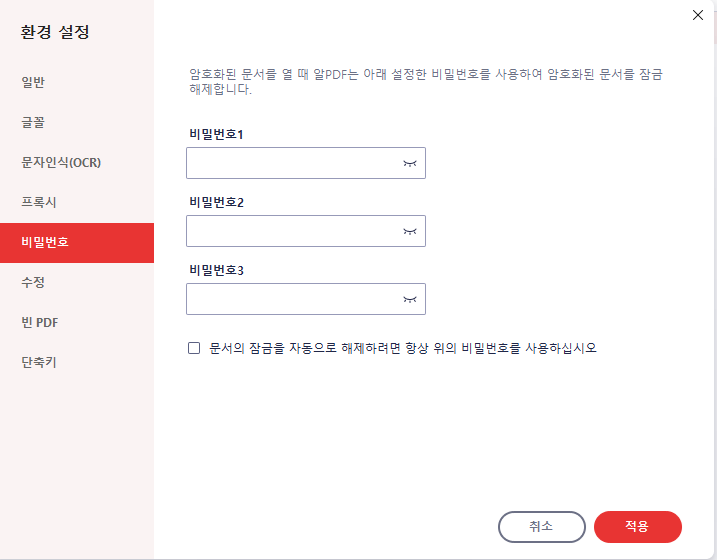Screen dimensions: 717x560
Task: Click the 암호화된 문서 description text
Action: [x=426, y=81]
